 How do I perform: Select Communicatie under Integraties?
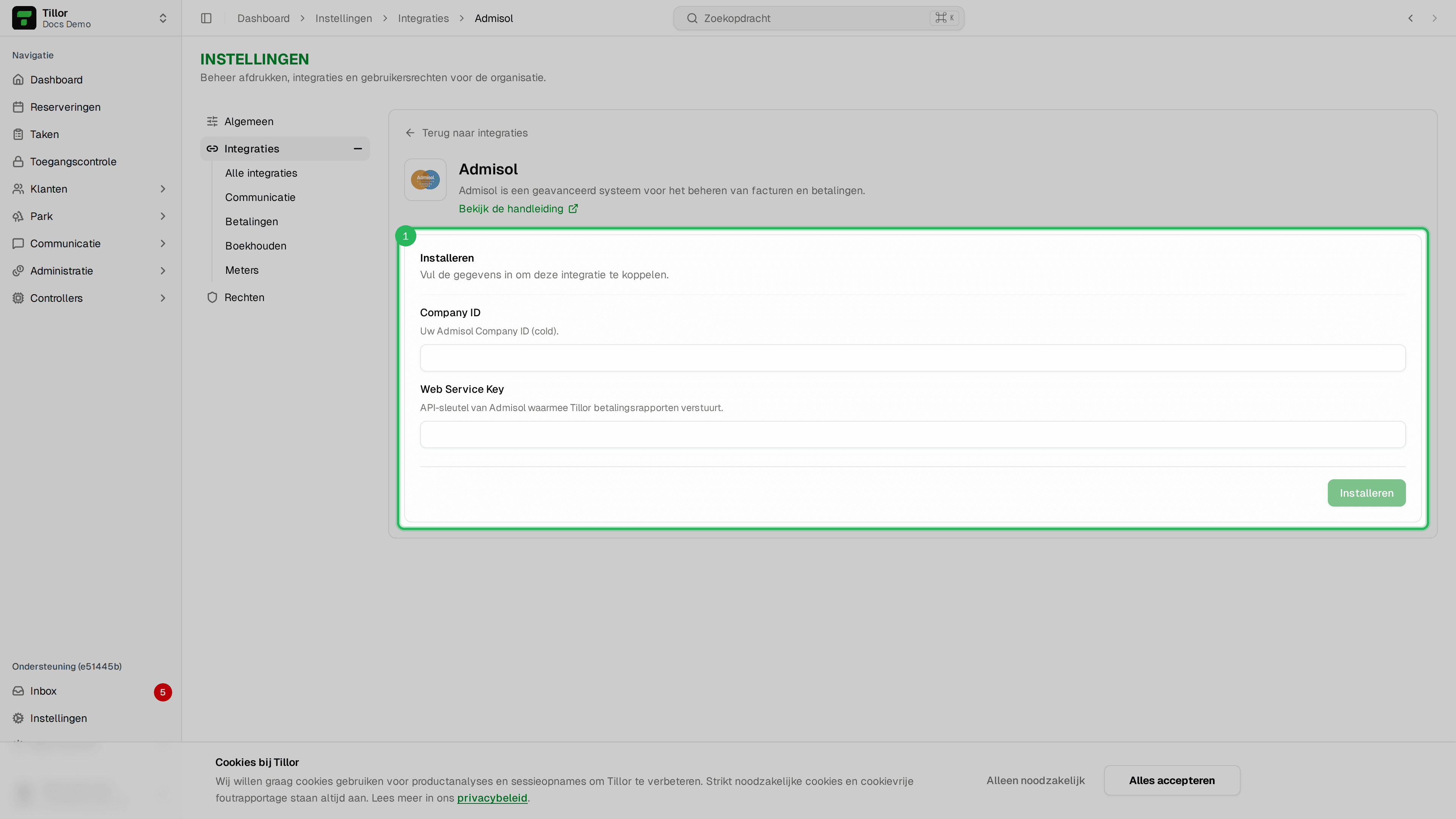click(x=260, y=197)
